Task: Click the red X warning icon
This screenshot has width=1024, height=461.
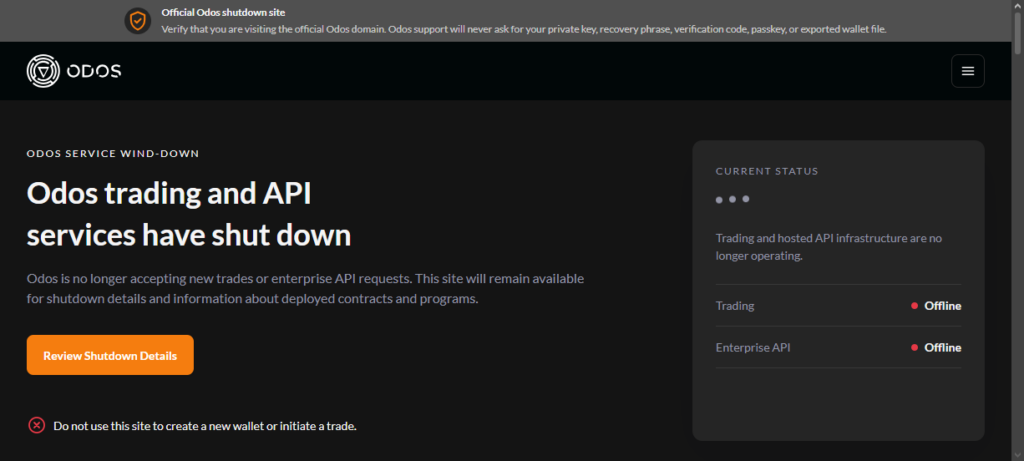Action: tap(37, 426)
